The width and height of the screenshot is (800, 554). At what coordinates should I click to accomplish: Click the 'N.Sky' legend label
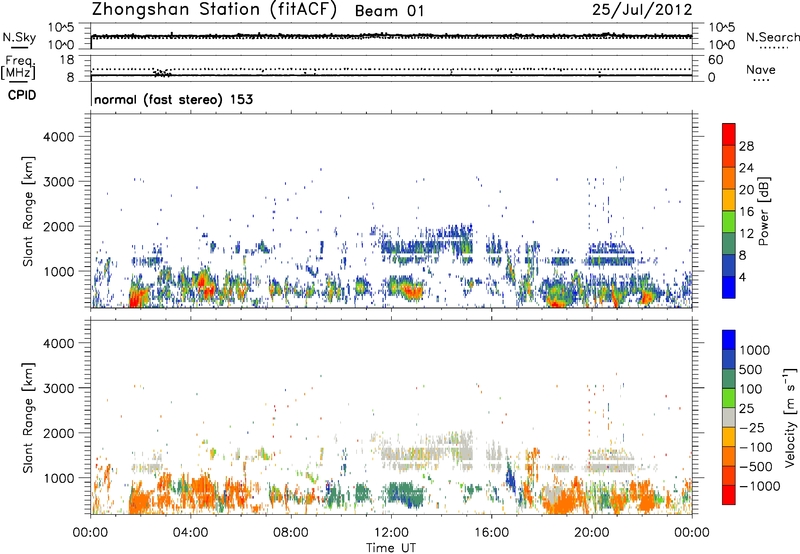(x=19, y=37)
